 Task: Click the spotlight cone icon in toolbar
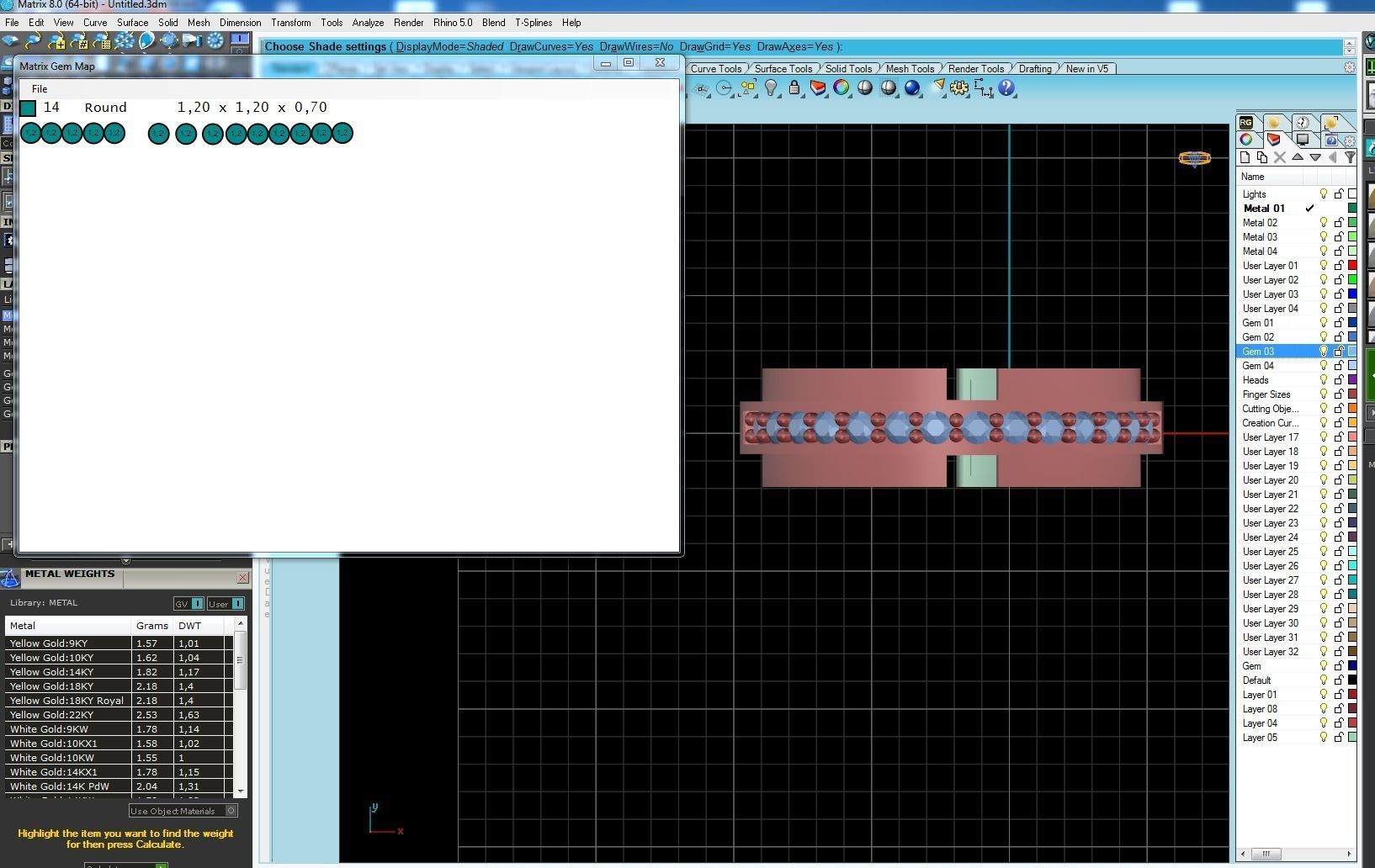coord(937,87)
